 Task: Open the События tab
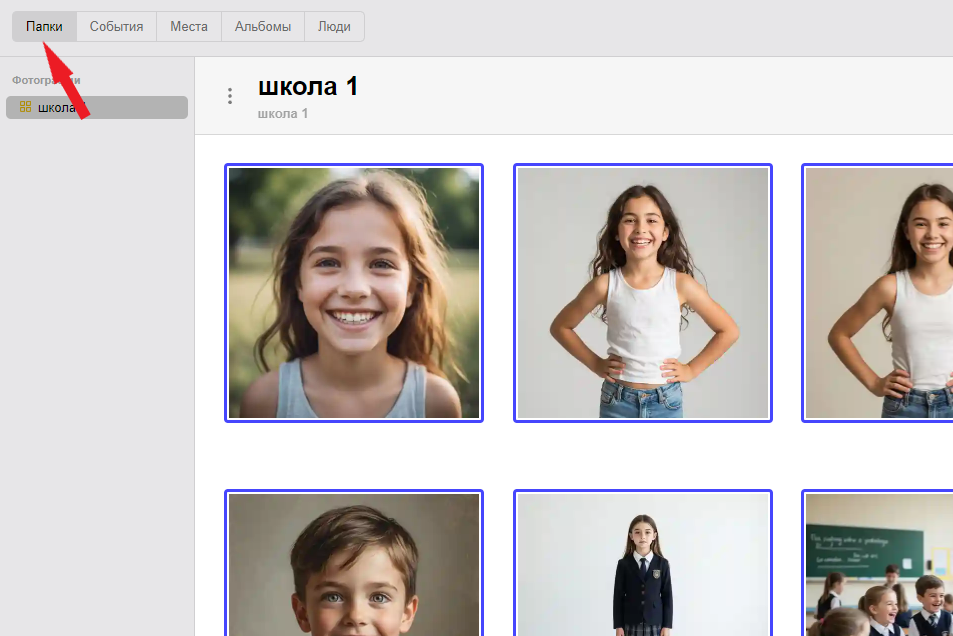click(x=116, y=27)
